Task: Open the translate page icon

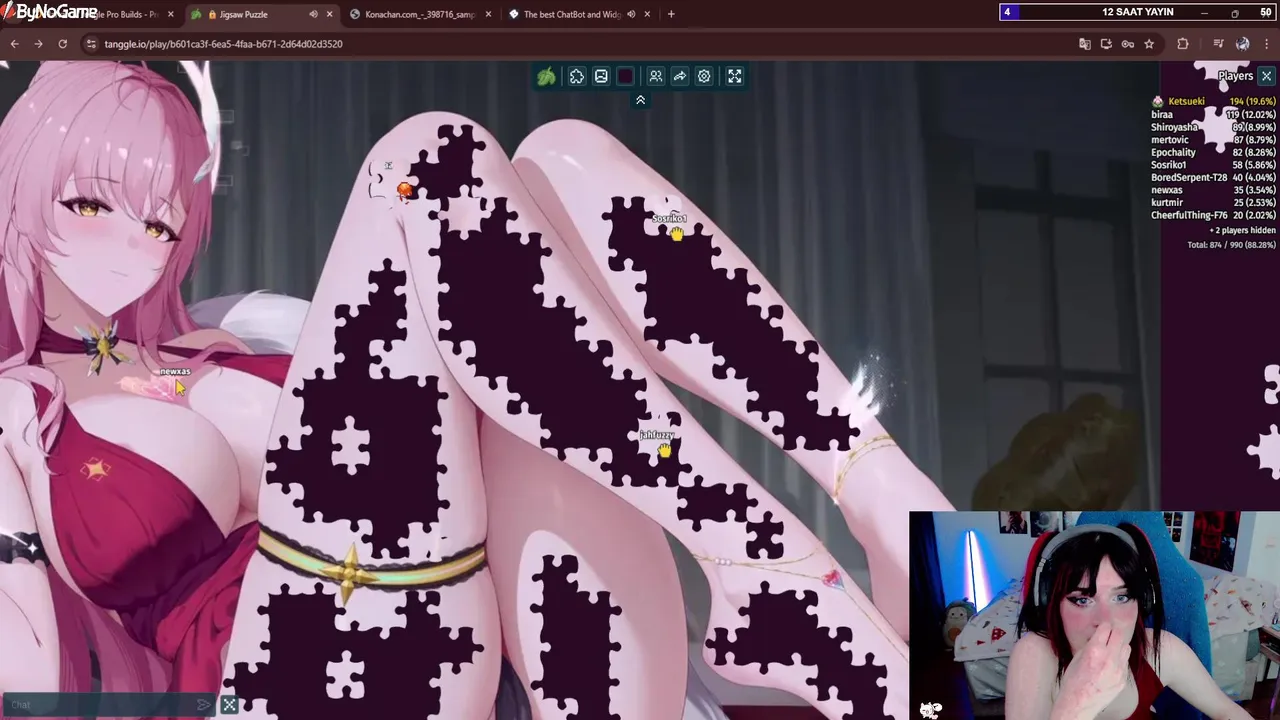Action: (x=1084, y=44)
